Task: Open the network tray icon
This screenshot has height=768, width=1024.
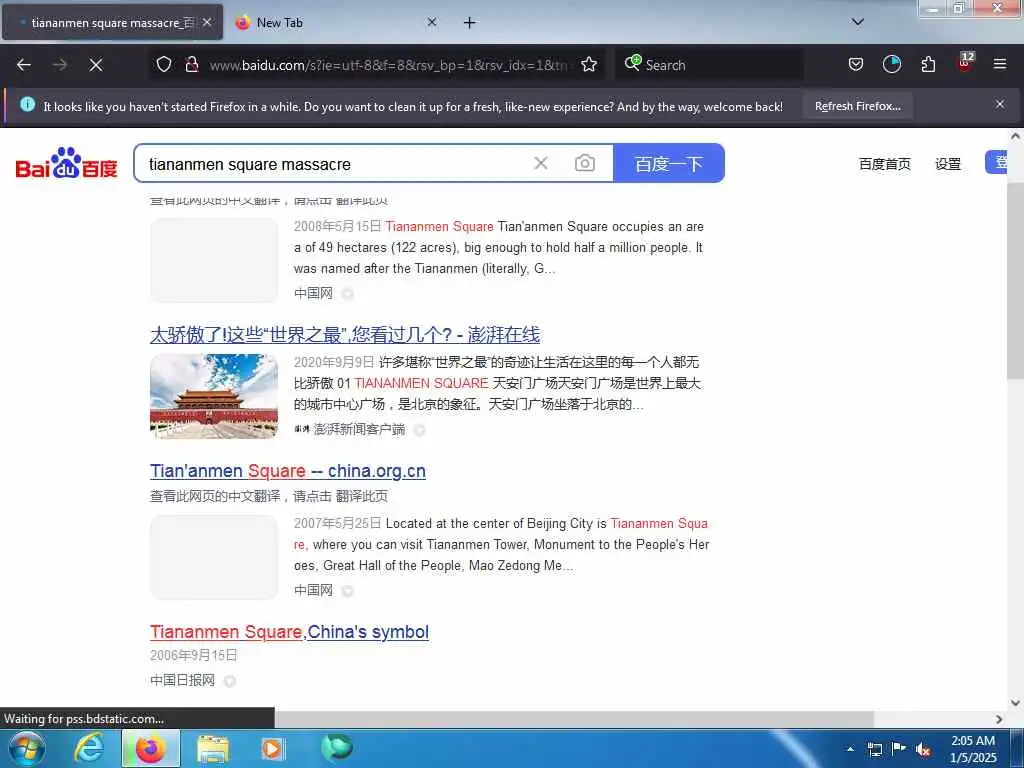Action: (x=874, y=749)
